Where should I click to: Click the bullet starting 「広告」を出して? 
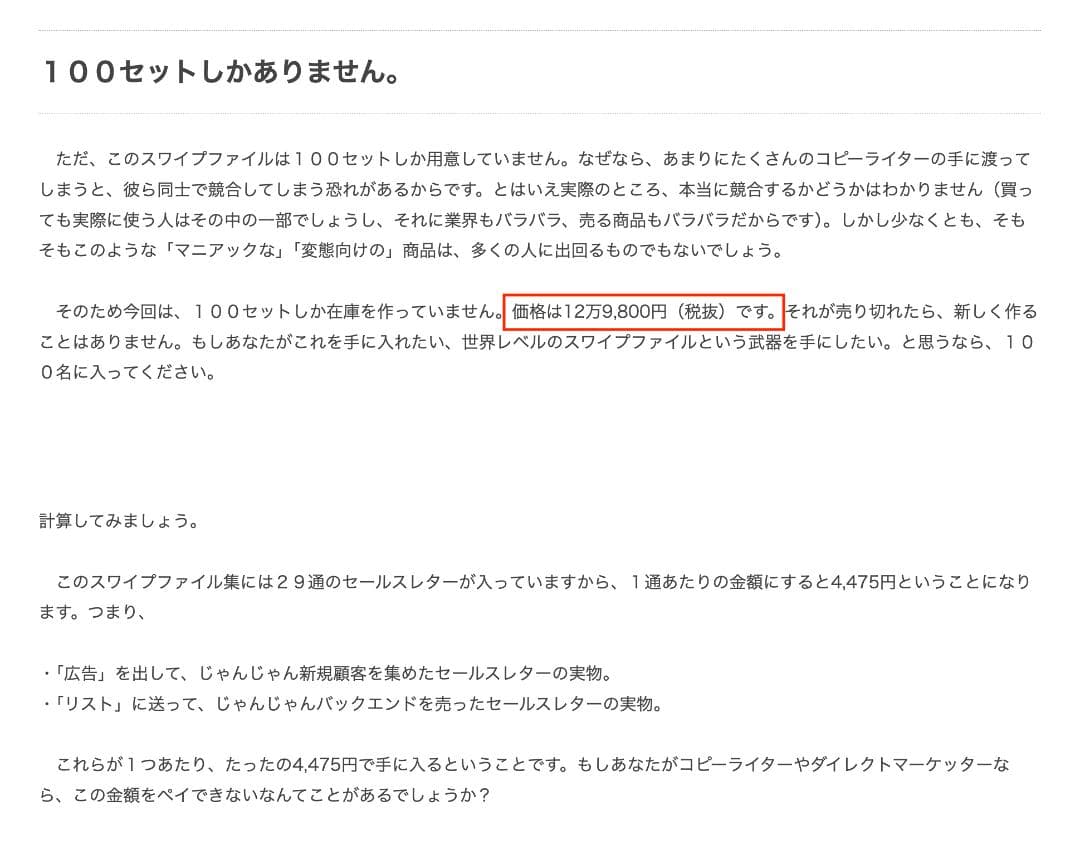pyautogui.click(x=327, y=673)
